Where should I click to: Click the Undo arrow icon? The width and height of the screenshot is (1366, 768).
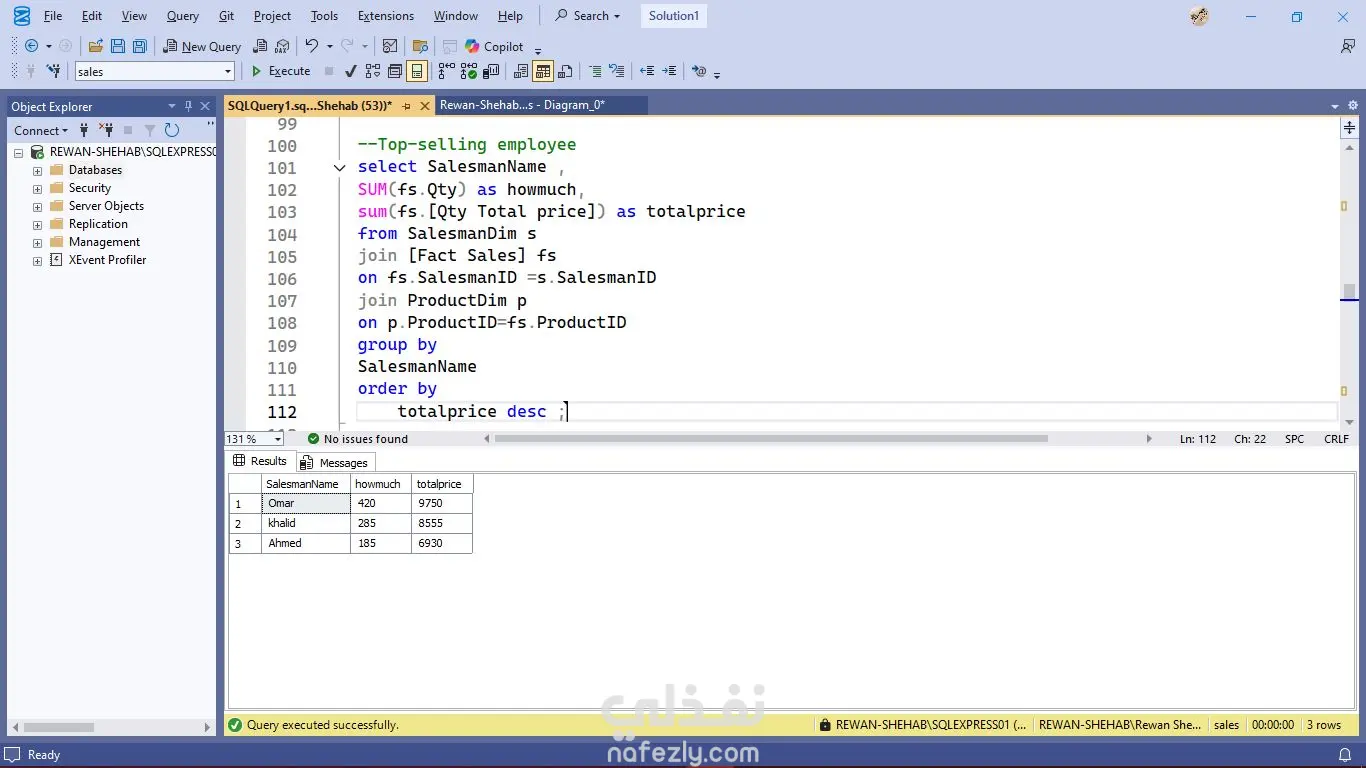[x=311, y=46]
